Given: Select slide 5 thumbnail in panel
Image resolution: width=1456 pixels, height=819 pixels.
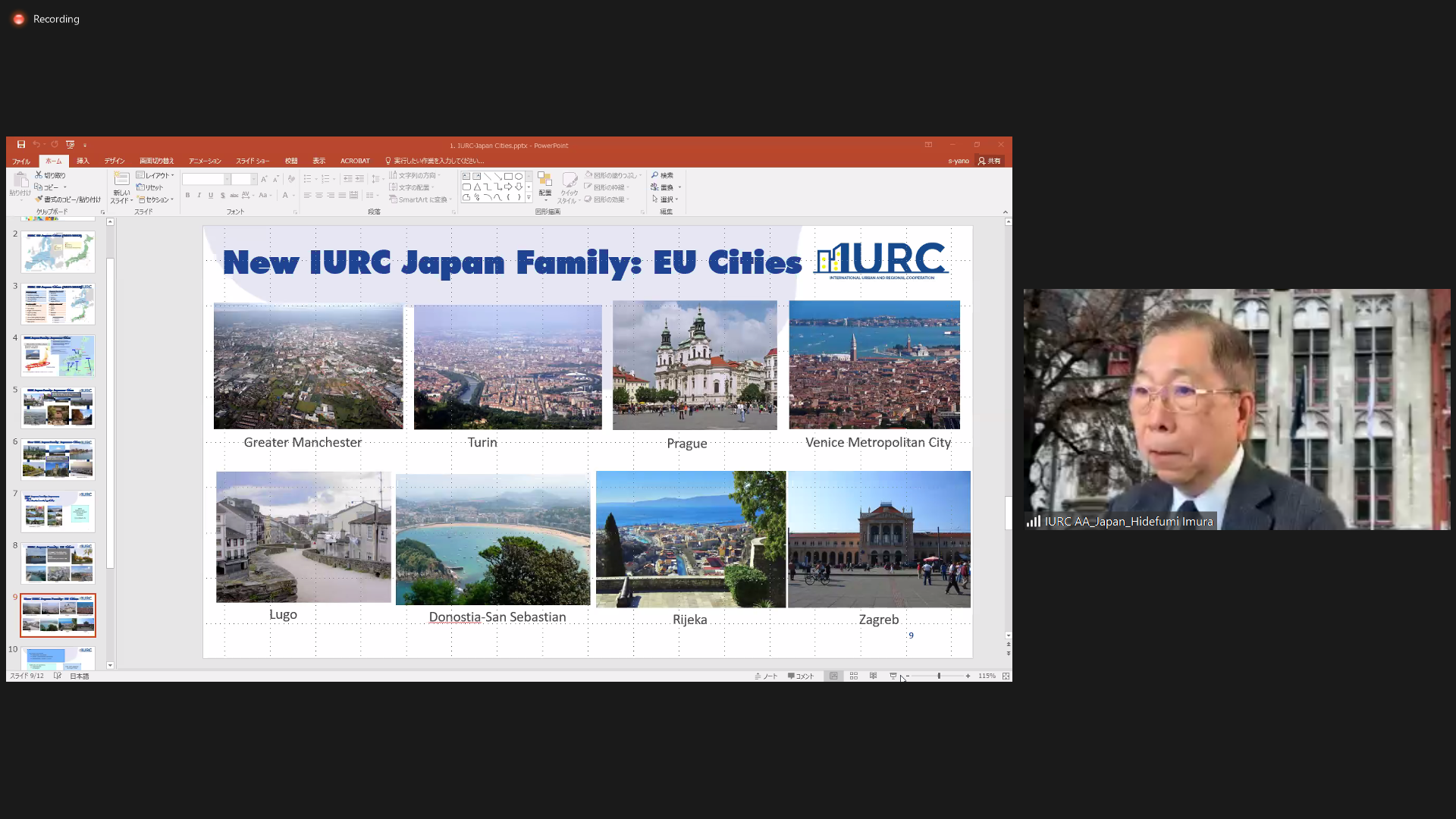Looking at the screenshot, I should pyautogui.click(x=58, y=407).
